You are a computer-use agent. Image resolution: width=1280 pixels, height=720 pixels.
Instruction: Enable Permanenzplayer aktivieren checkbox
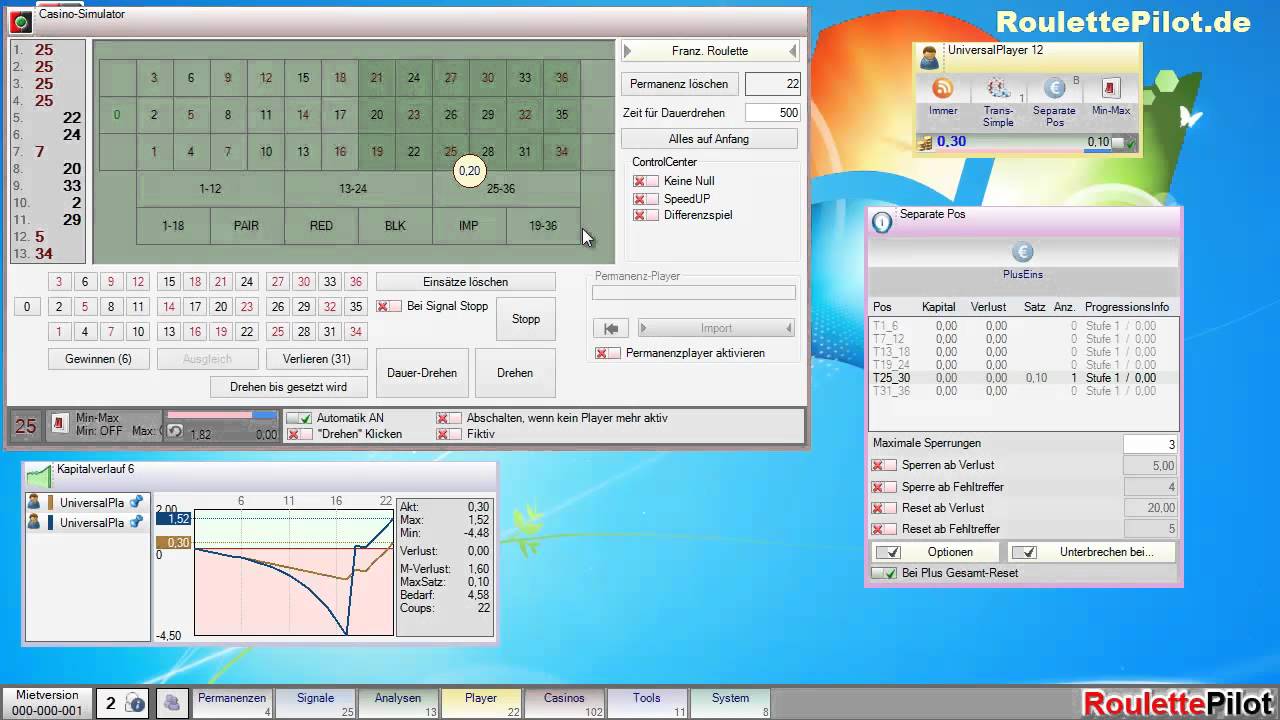point(608,353)
